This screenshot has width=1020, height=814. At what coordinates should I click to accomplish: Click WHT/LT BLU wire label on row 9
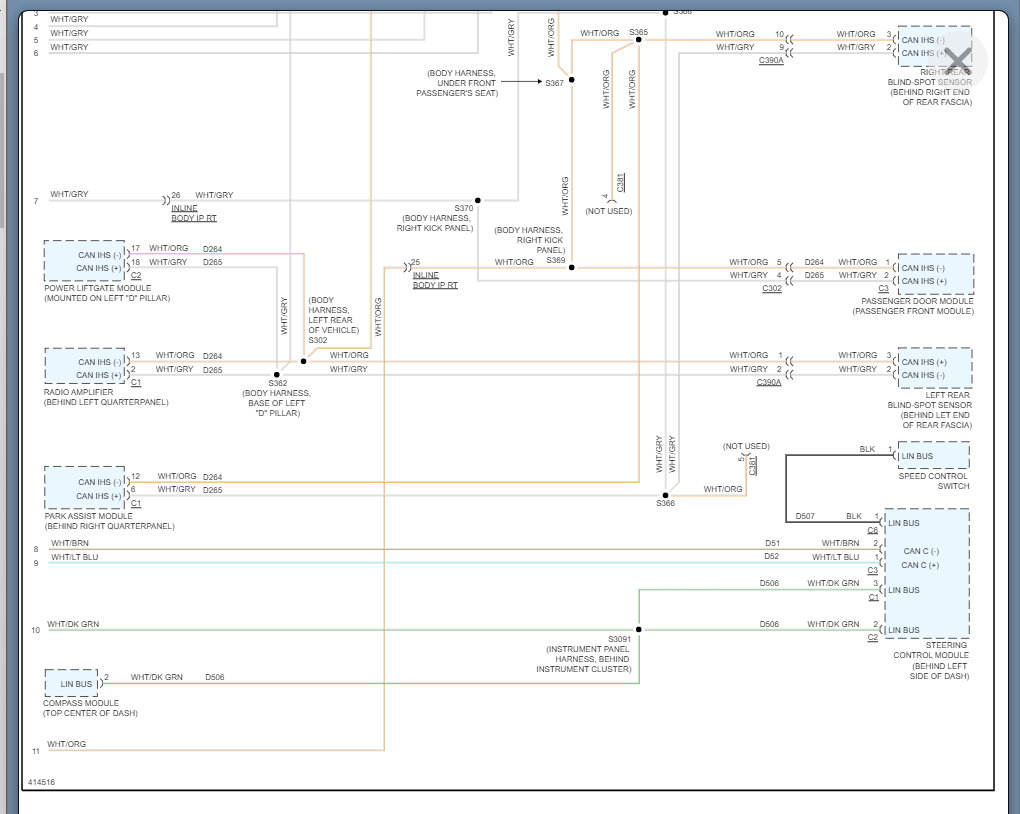74,557
